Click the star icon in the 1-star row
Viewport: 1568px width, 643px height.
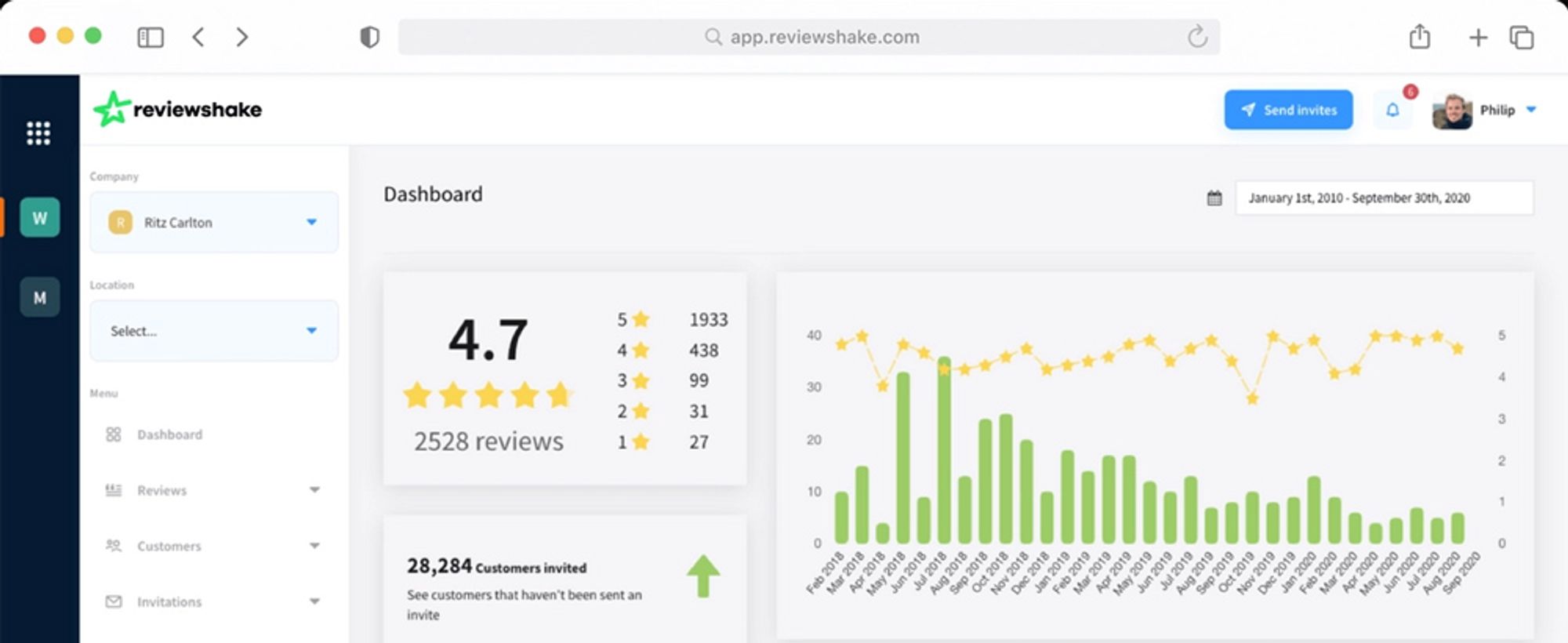(641, 441)
